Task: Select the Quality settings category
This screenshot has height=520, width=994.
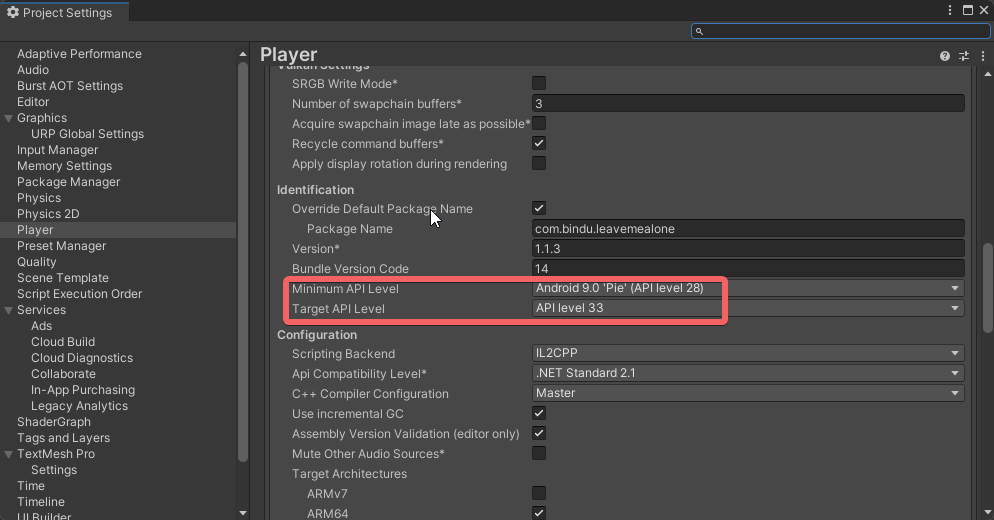Action: tap(37, 262)
